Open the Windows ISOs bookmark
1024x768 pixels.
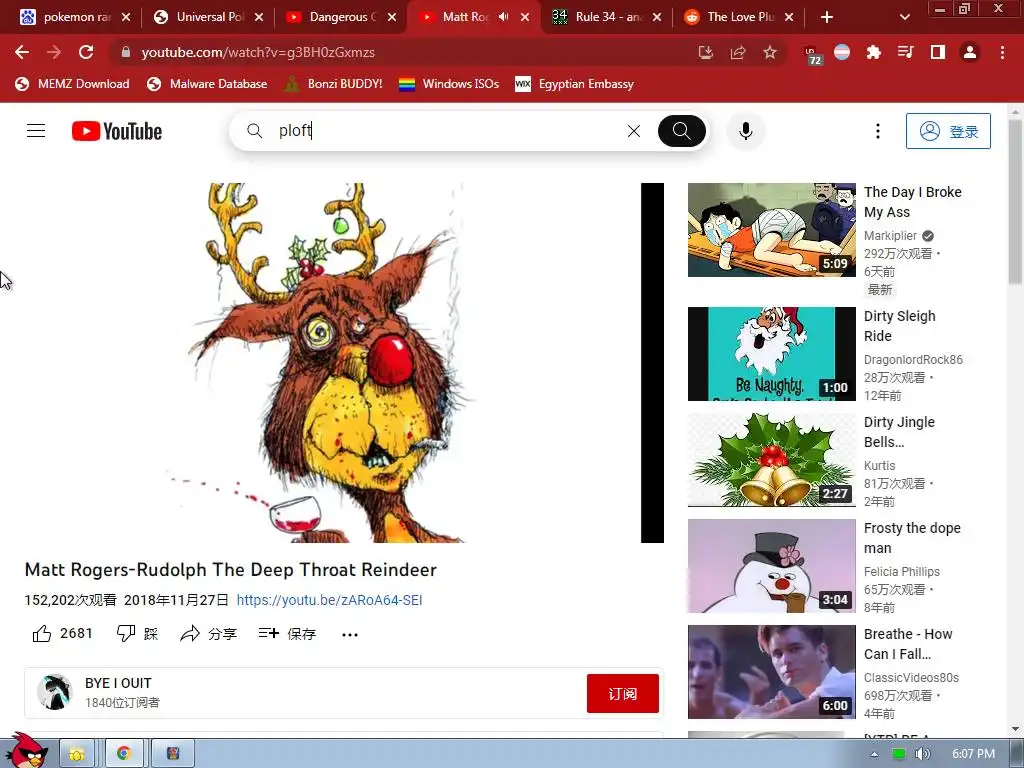click(x=449, y=84)
